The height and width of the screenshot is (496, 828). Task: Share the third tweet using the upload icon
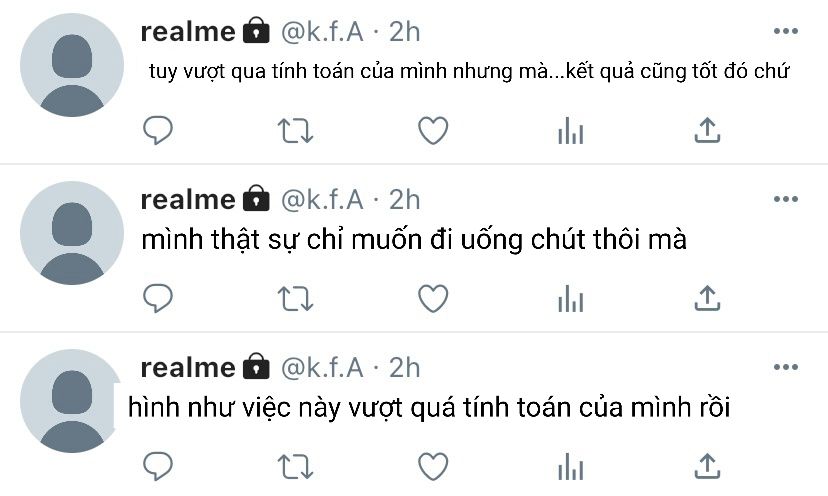pyautogui.click(x=707, y=466)
